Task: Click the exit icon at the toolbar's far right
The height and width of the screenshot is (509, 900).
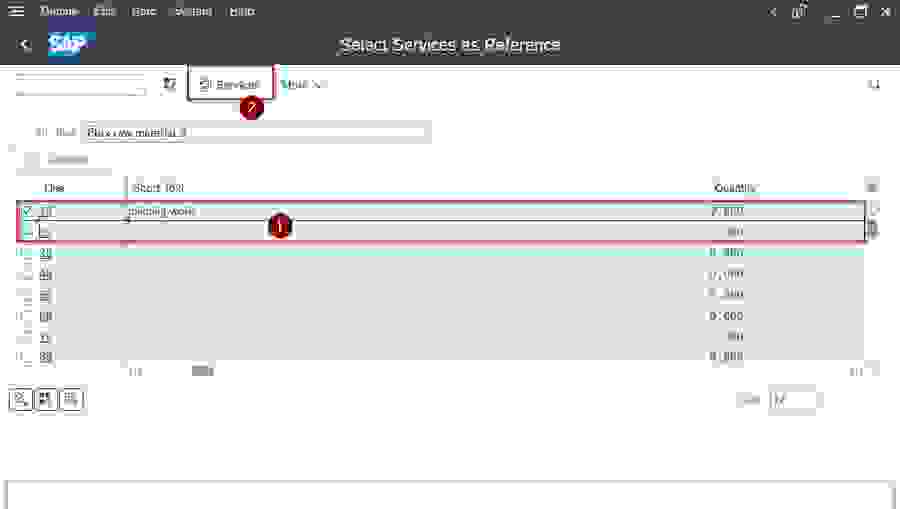Action: [x=873, y=85]
